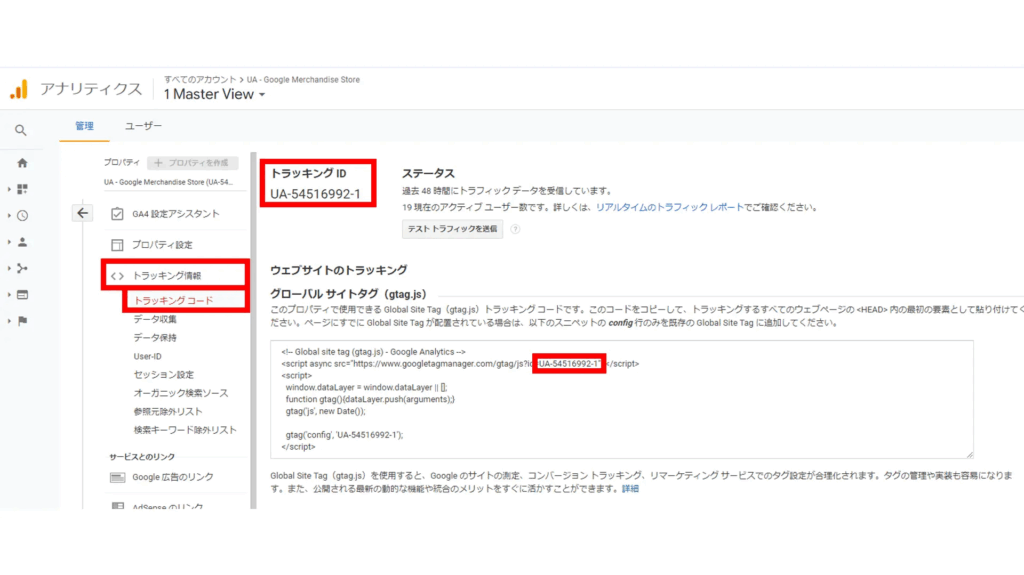
Task: Select データ収集 menu item
Action: click(155, 319)
